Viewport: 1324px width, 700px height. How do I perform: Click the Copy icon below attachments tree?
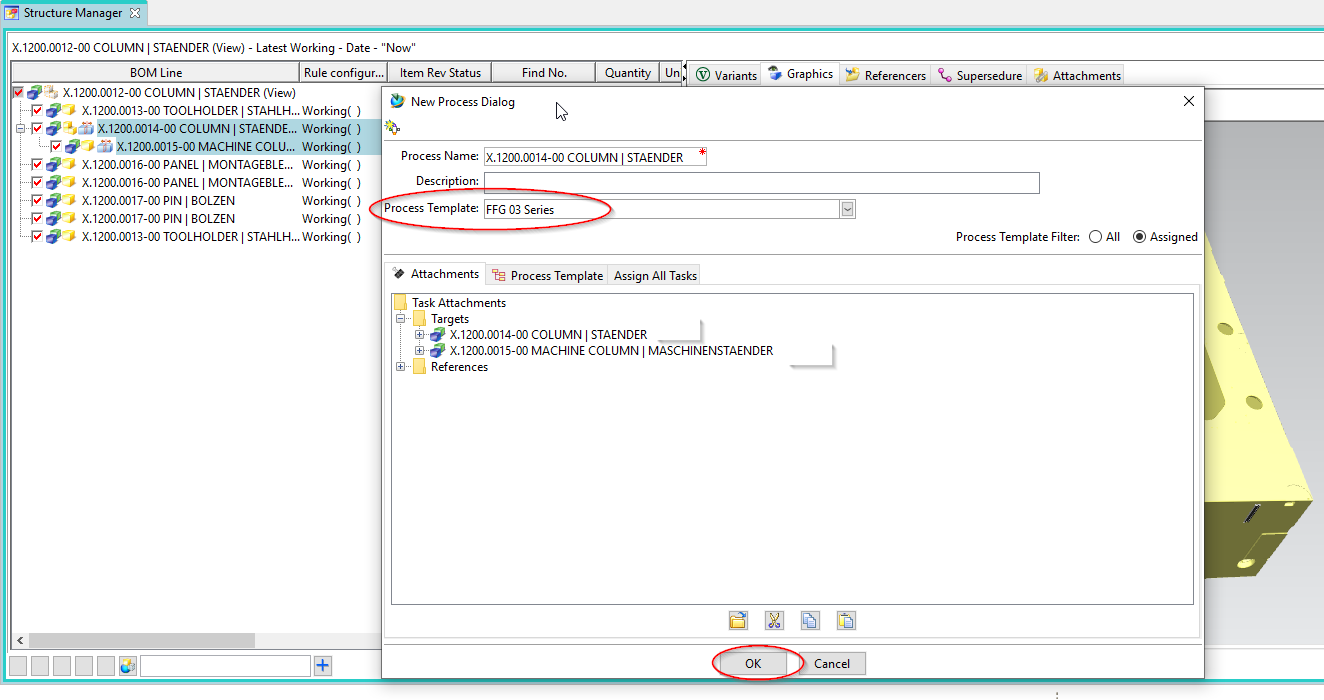810,621
